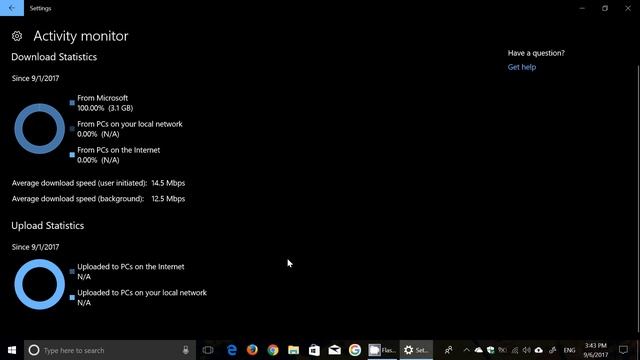The width and height of the screenshot is (640, 360).
Task: Click the OneDrive cloud tray icon
Action: point(478,350)
